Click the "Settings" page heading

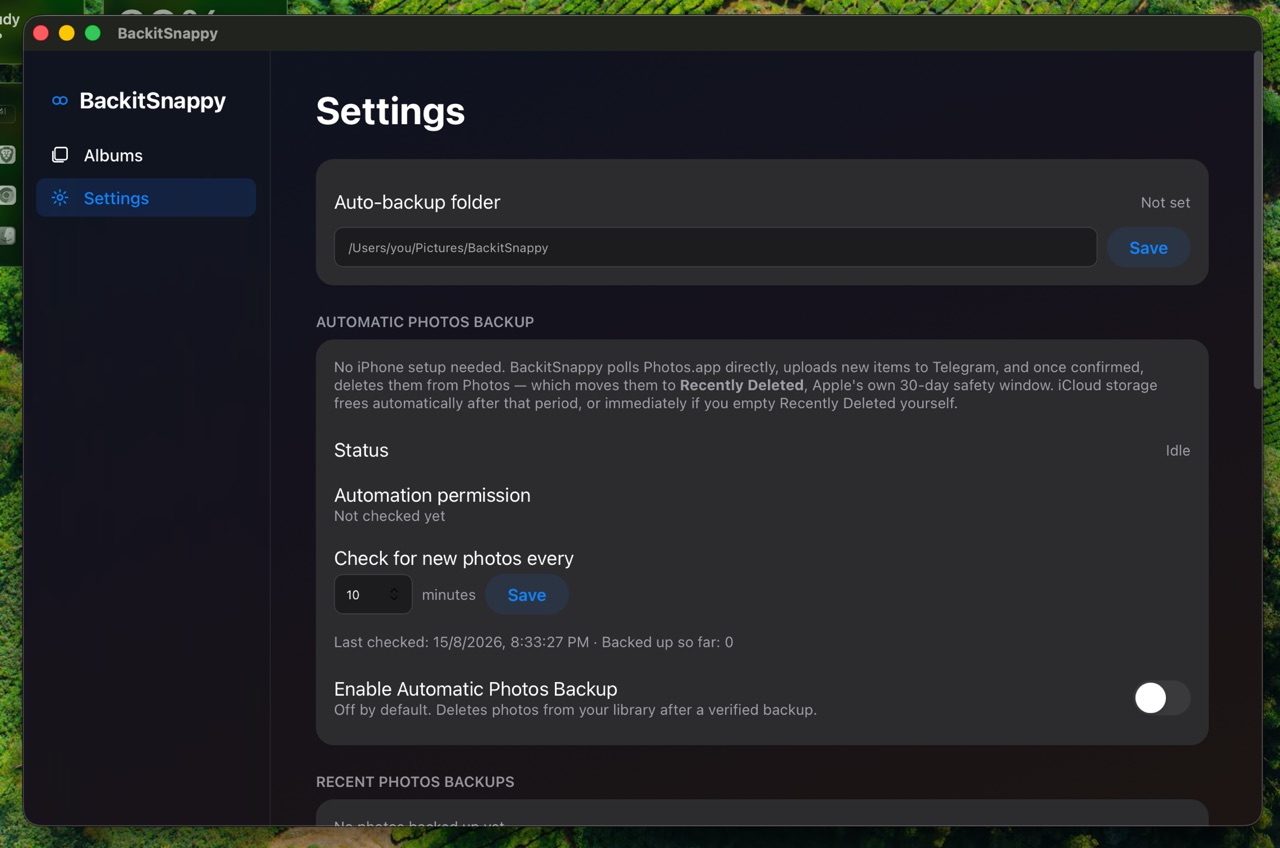point(390,111)
